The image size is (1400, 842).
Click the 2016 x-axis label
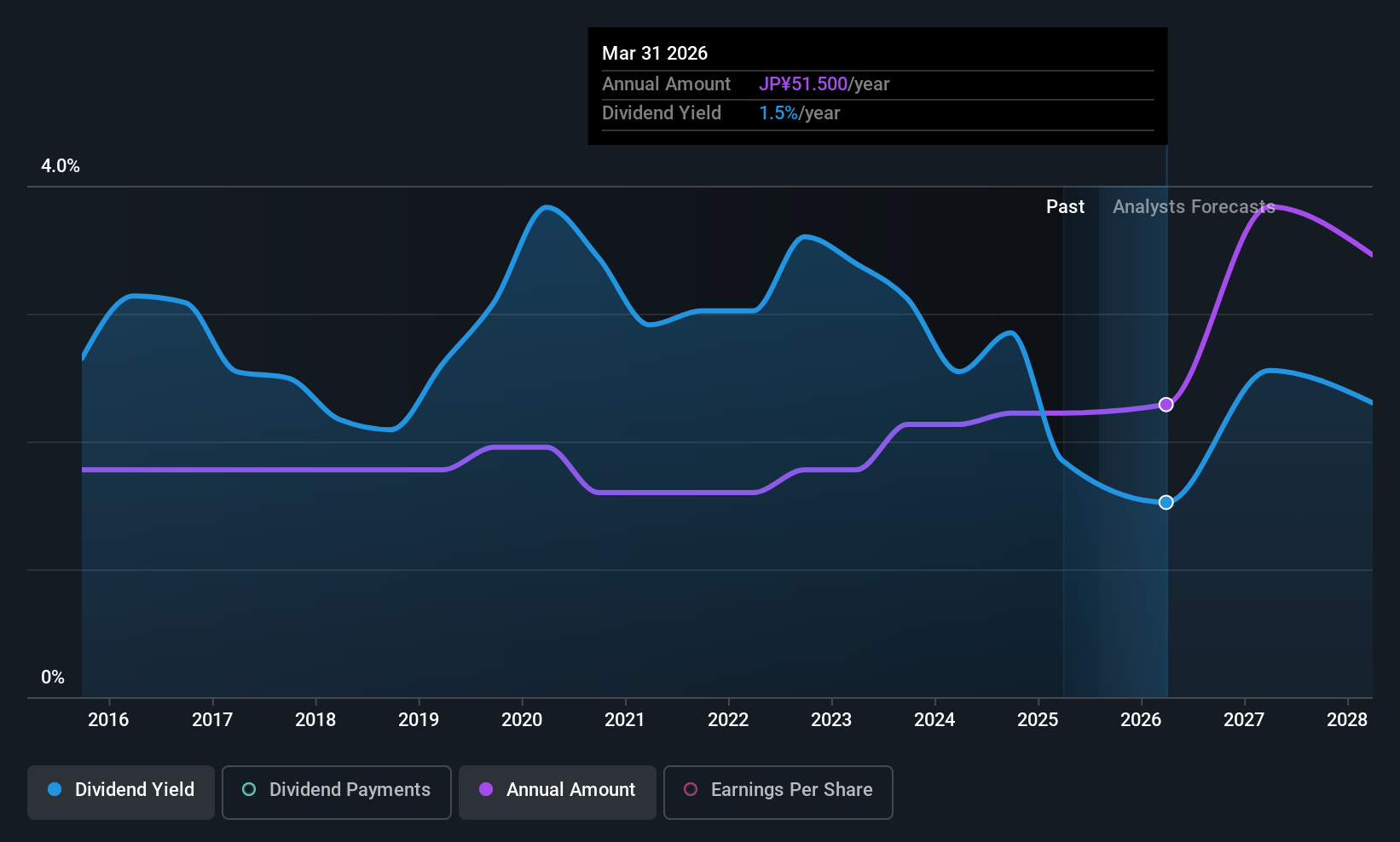(108, 720)
